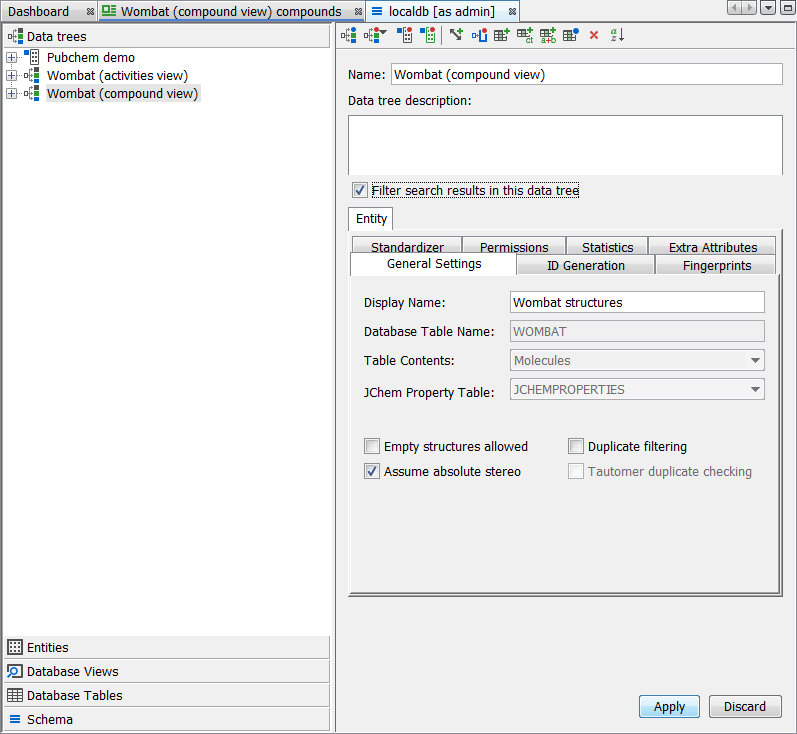The width and height of the screenshot is (797, 734).
Task: Click the add chemical terms field icon
Action: 525,35
